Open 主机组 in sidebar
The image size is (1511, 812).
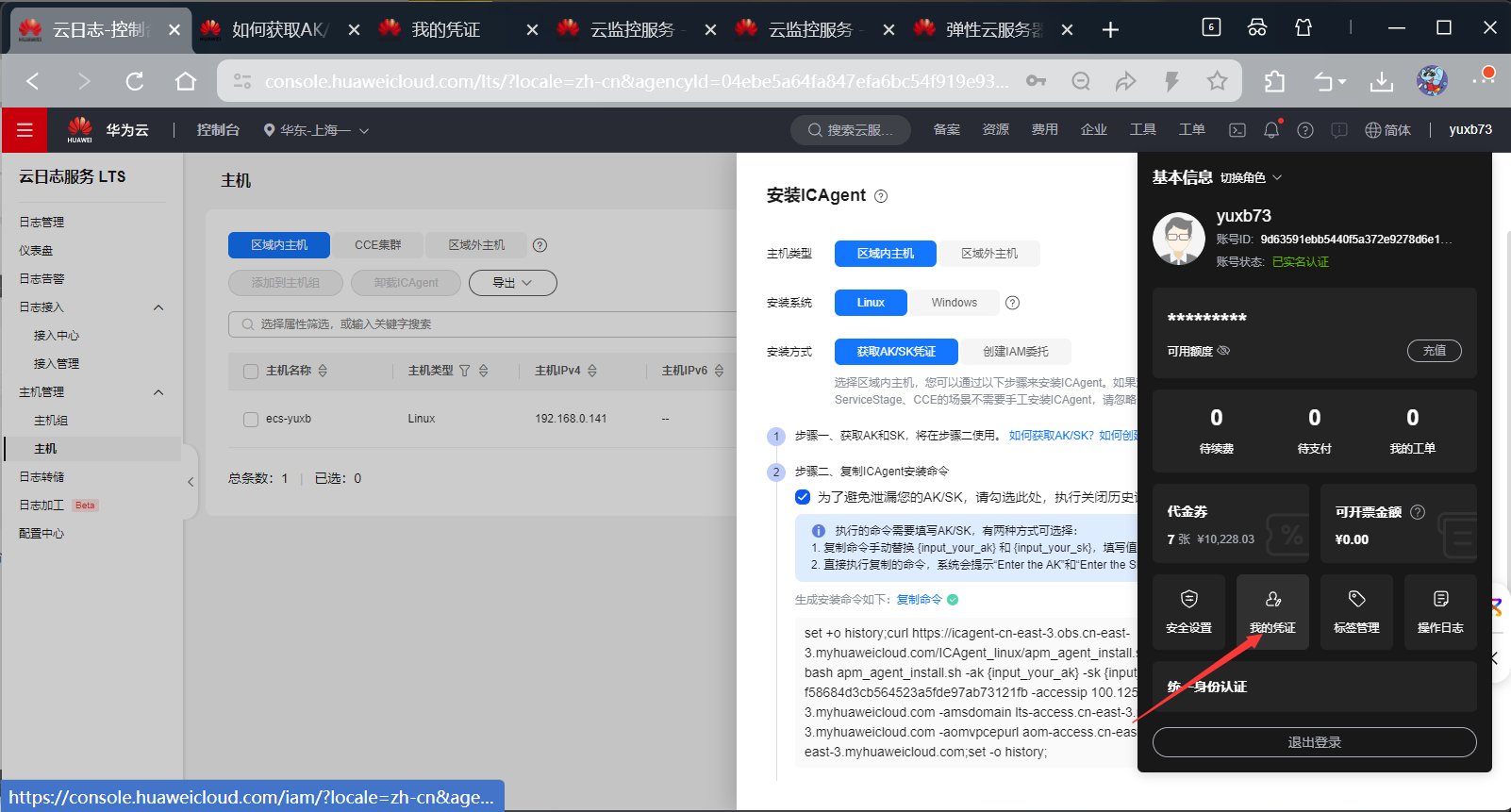click(x=51, y=421)
